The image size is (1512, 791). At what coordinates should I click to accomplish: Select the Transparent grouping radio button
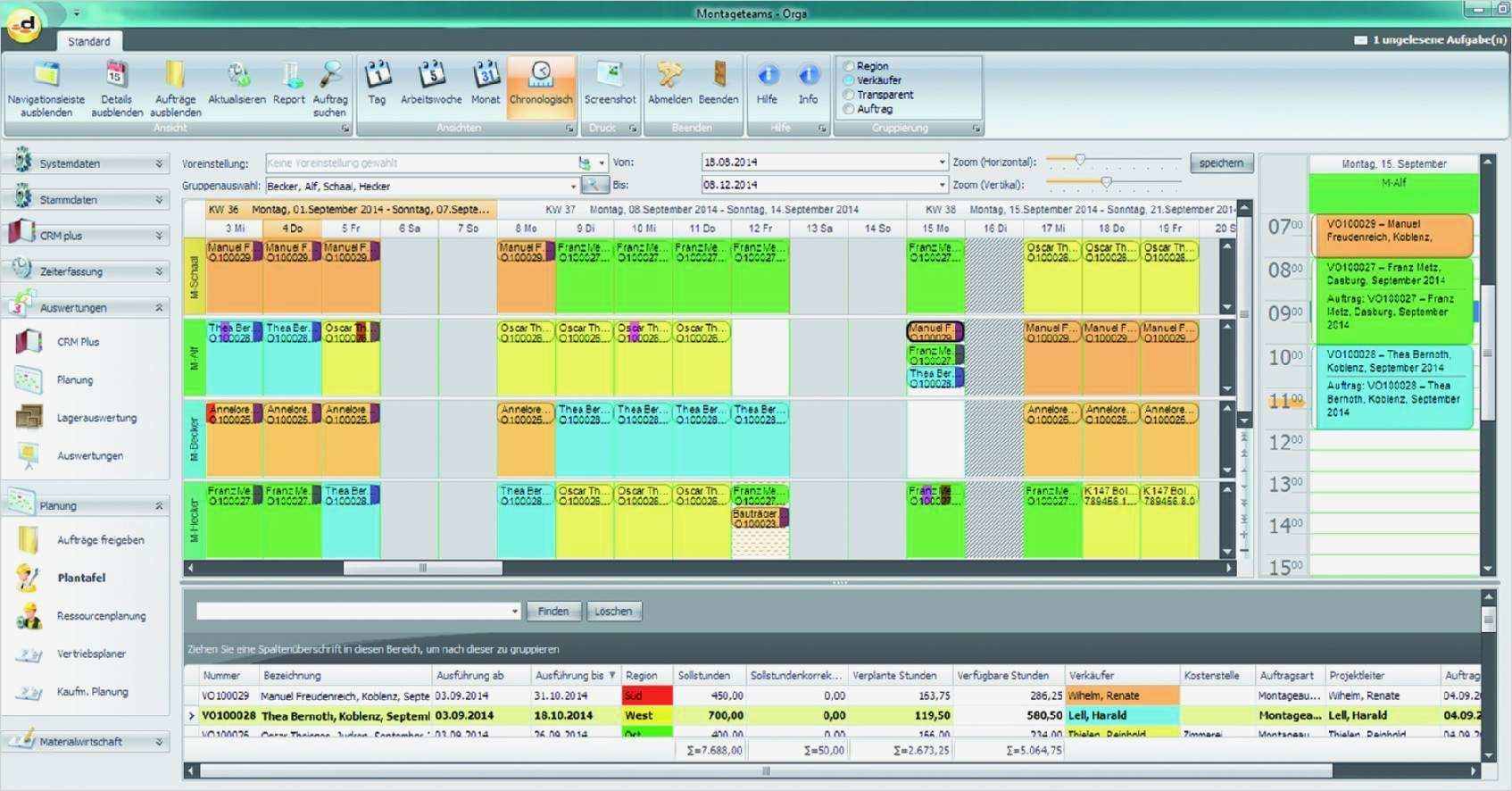(849, 95)
